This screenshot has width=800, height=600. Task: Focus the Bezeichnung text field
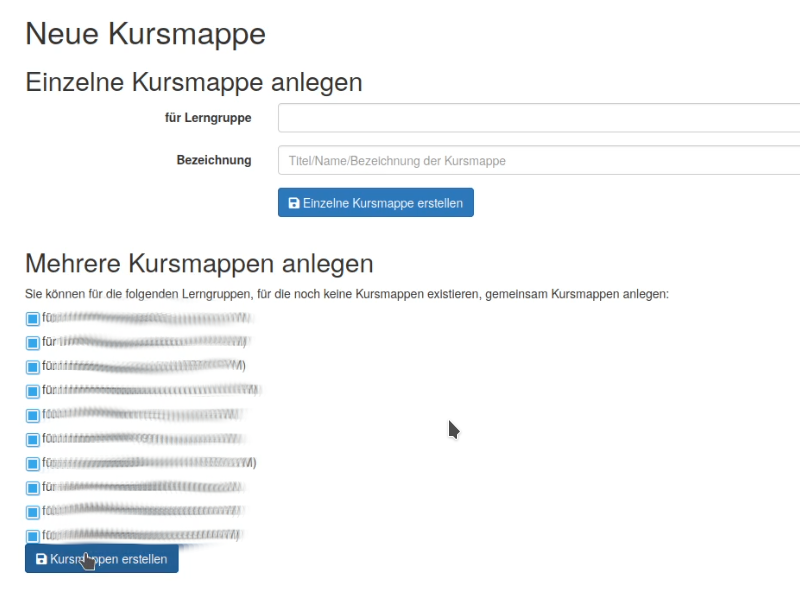point(538,160)
